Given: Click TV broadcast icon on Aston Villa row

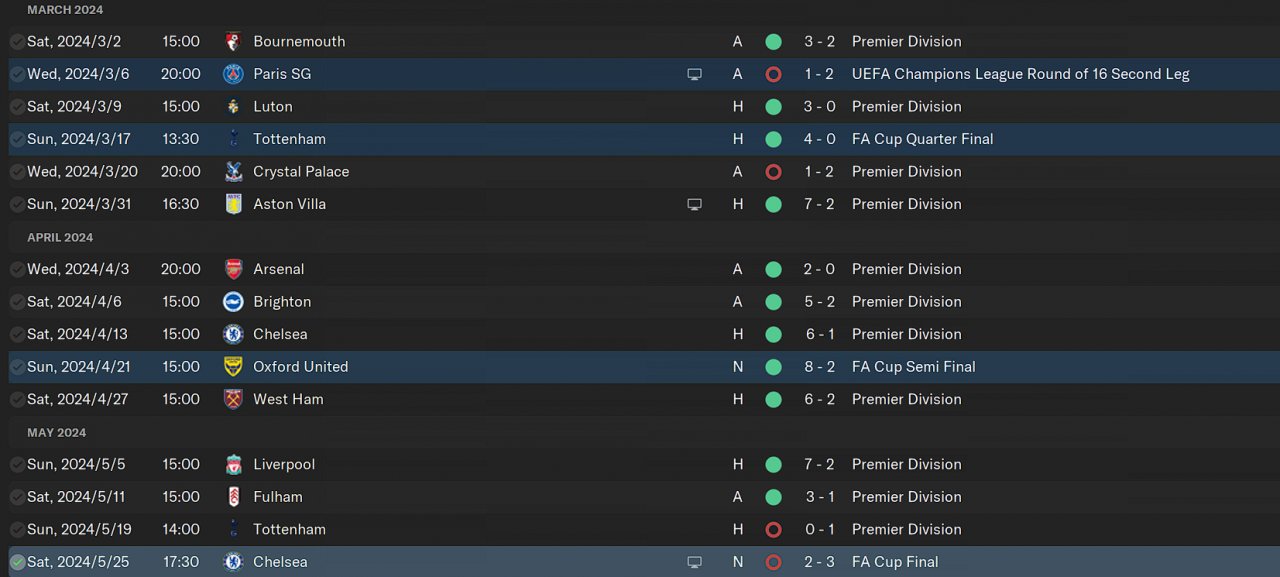Looking at the screenshot, I should 694,204.
